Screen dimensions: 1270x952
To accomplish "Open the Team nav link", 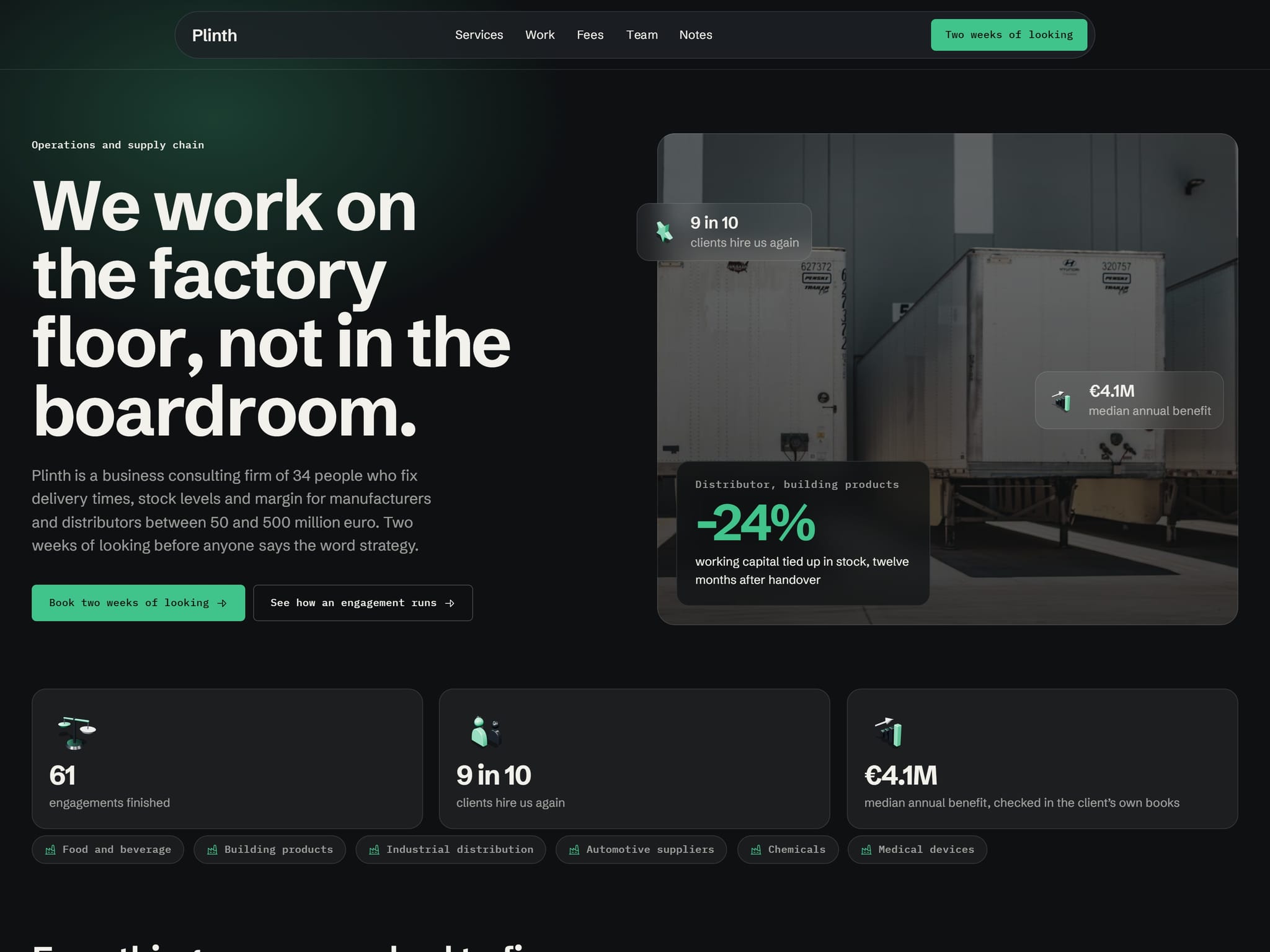I will pyautogui.click(x=642, y=35).
